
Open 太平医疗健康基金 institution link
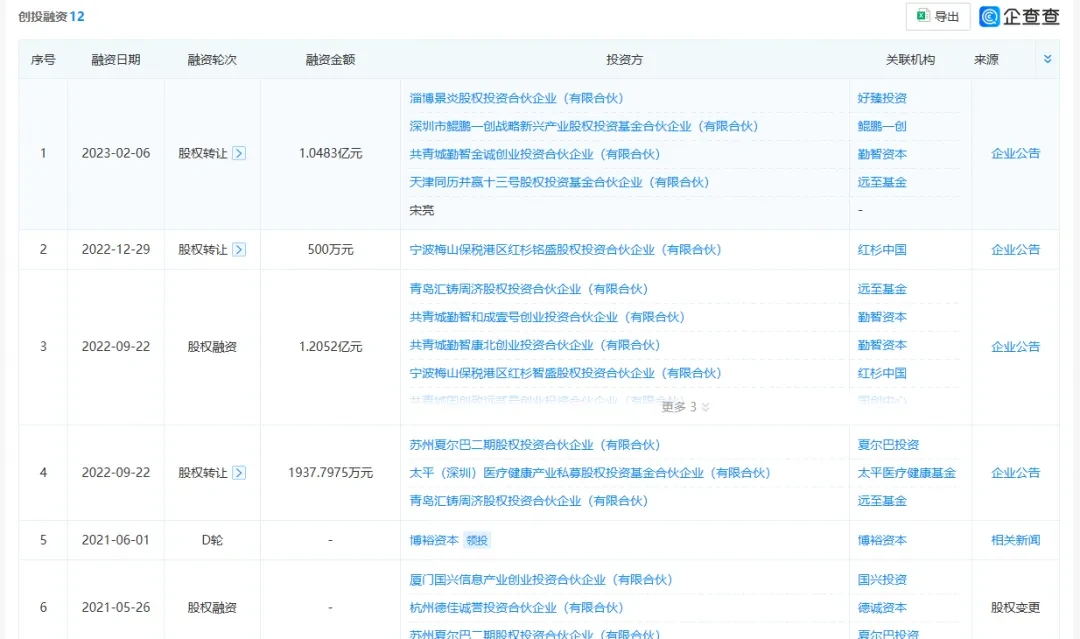tap(906, 473)
